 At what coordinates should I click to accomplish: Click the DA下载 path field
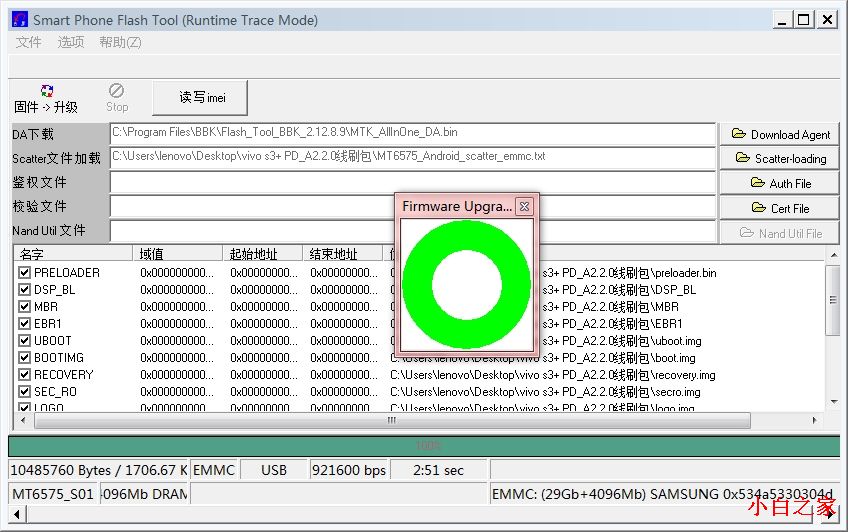pos(413,134)
